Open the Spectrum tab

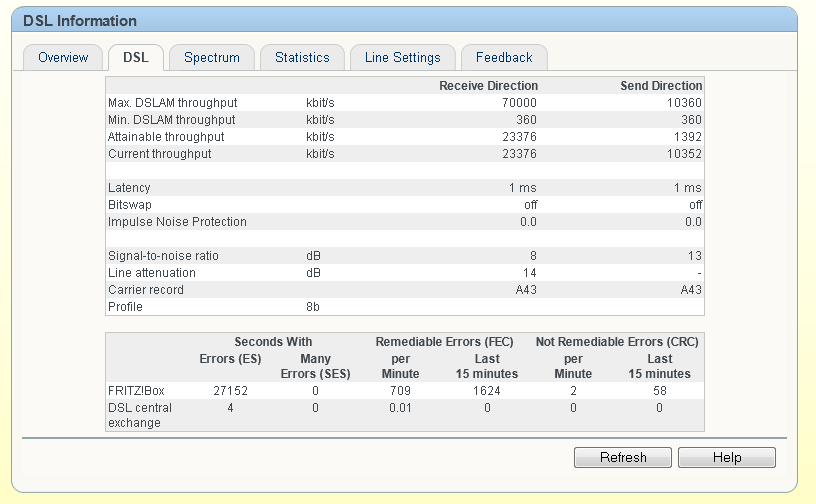click(212, 58)
